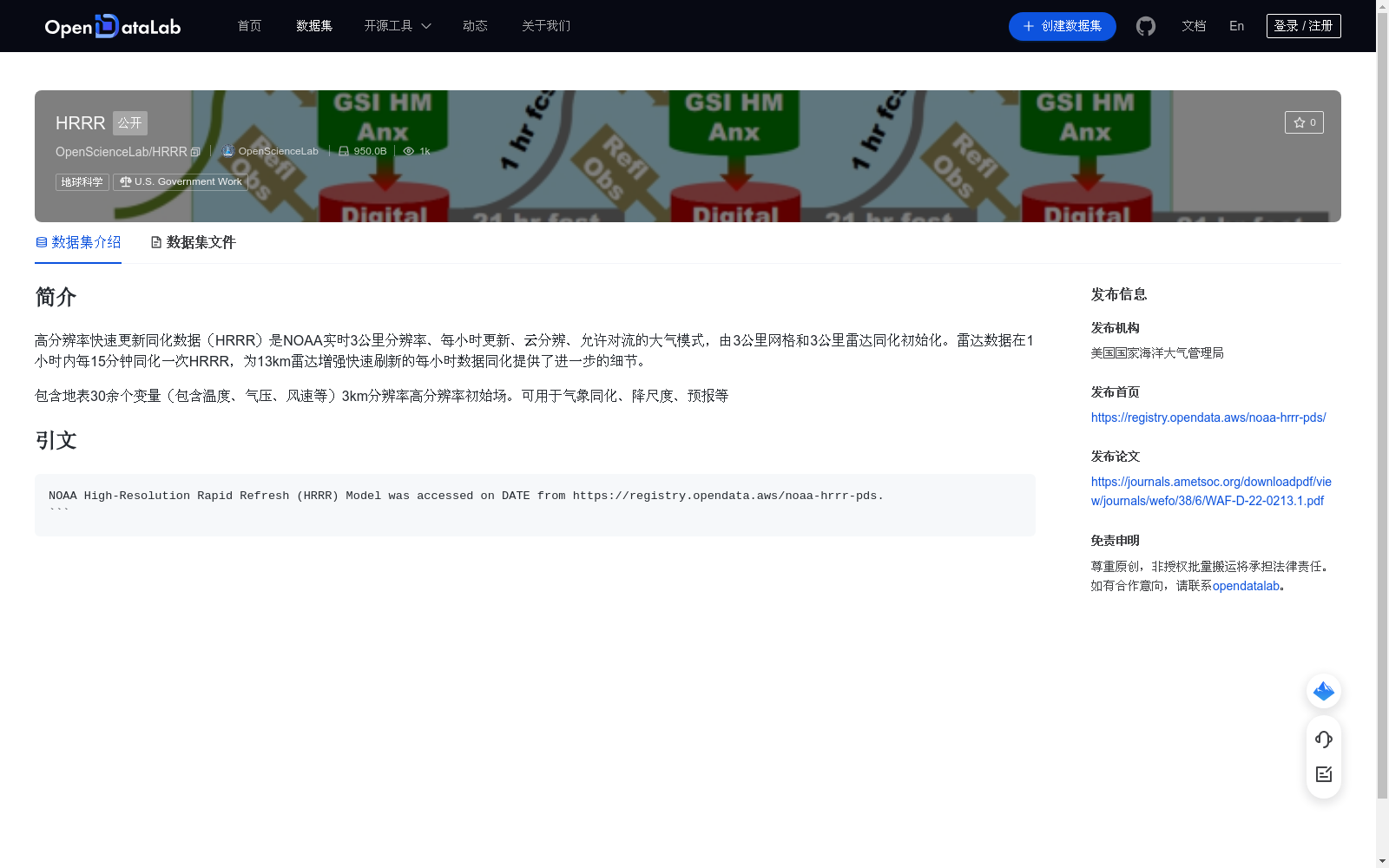The image size is (1389, 868).
Task: Click the star icon to favorite the dataset
Action: [1300, 122]
